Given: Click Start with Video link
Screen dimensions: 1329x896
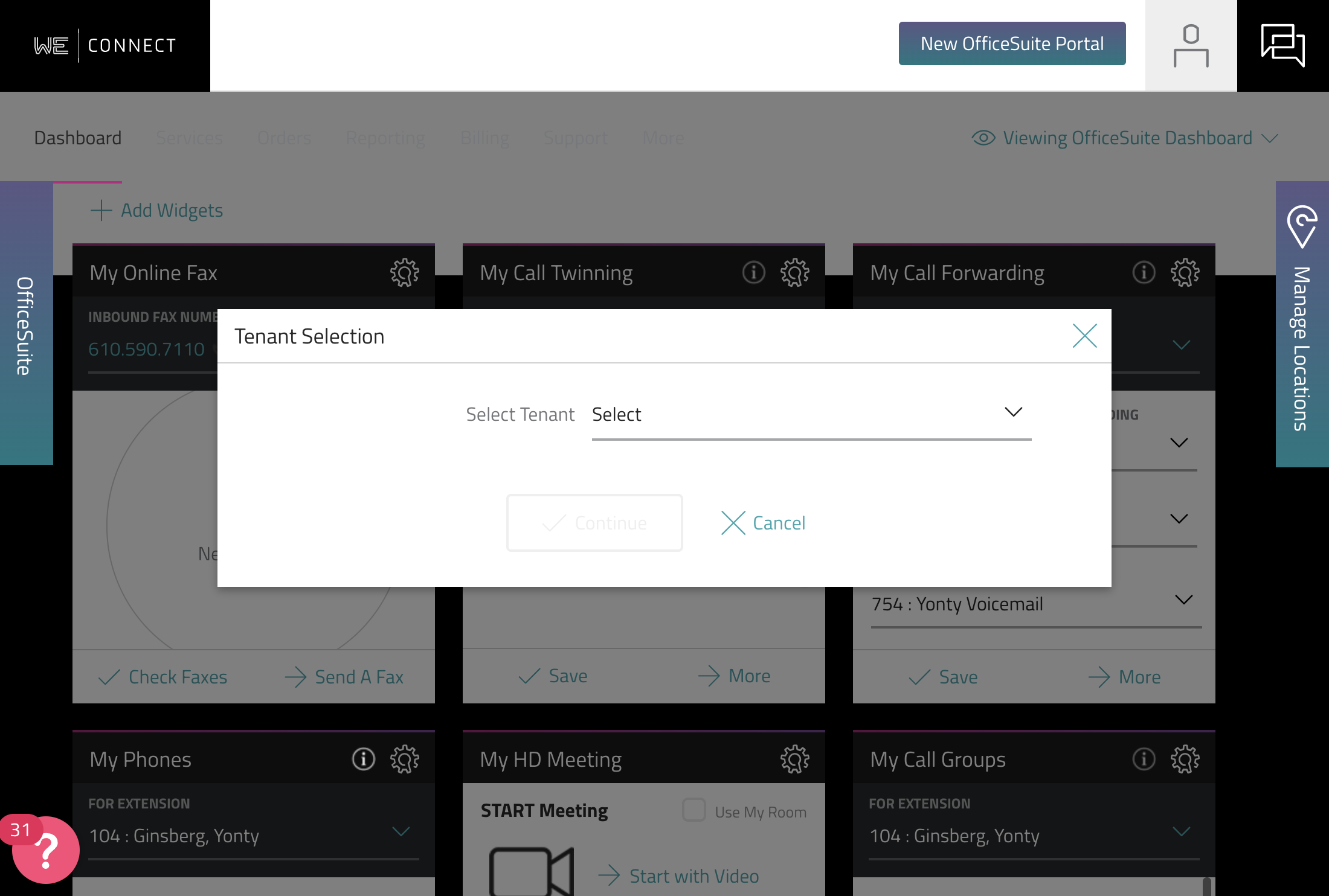Looking at the screenshot, I should (679, 876).
